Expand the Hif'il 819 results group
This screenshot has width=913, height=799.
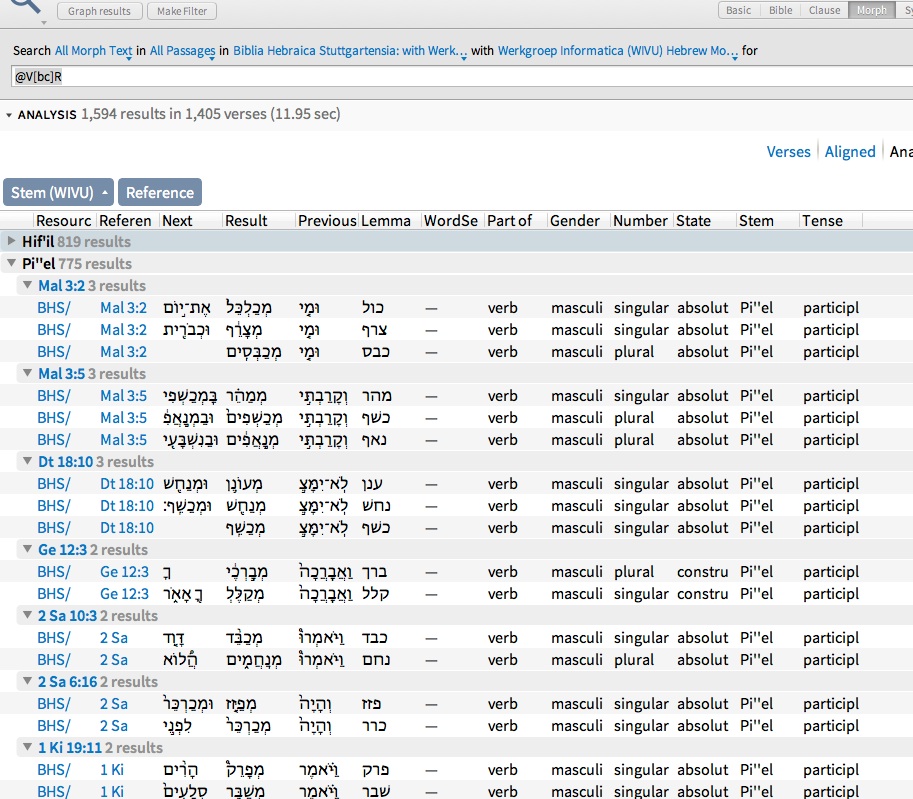tap(11, 241)
